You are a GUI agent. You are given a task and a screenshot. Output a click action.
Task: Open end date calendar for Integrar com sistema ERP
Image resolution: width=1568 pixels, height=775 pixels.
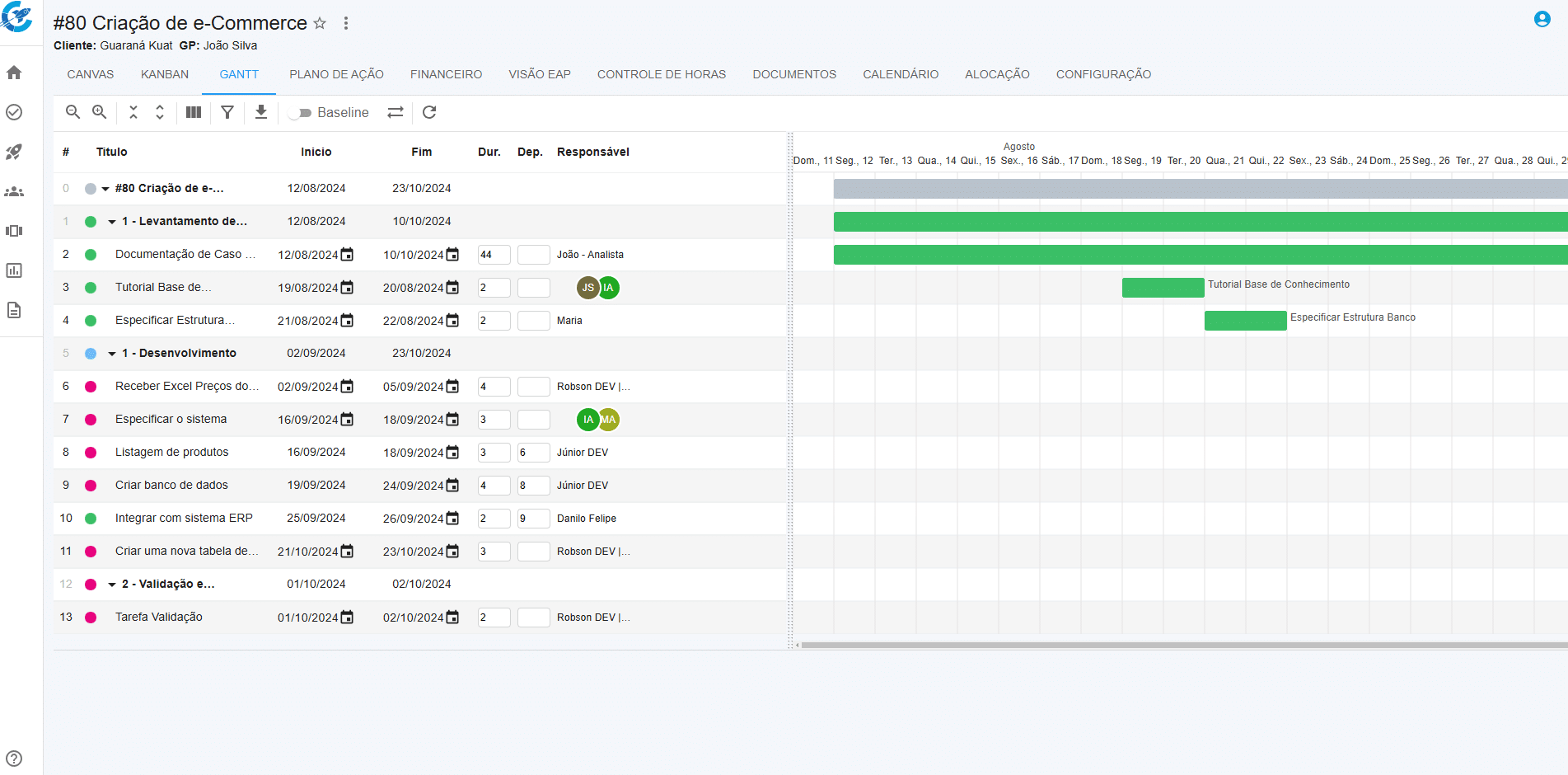(452, 519)
